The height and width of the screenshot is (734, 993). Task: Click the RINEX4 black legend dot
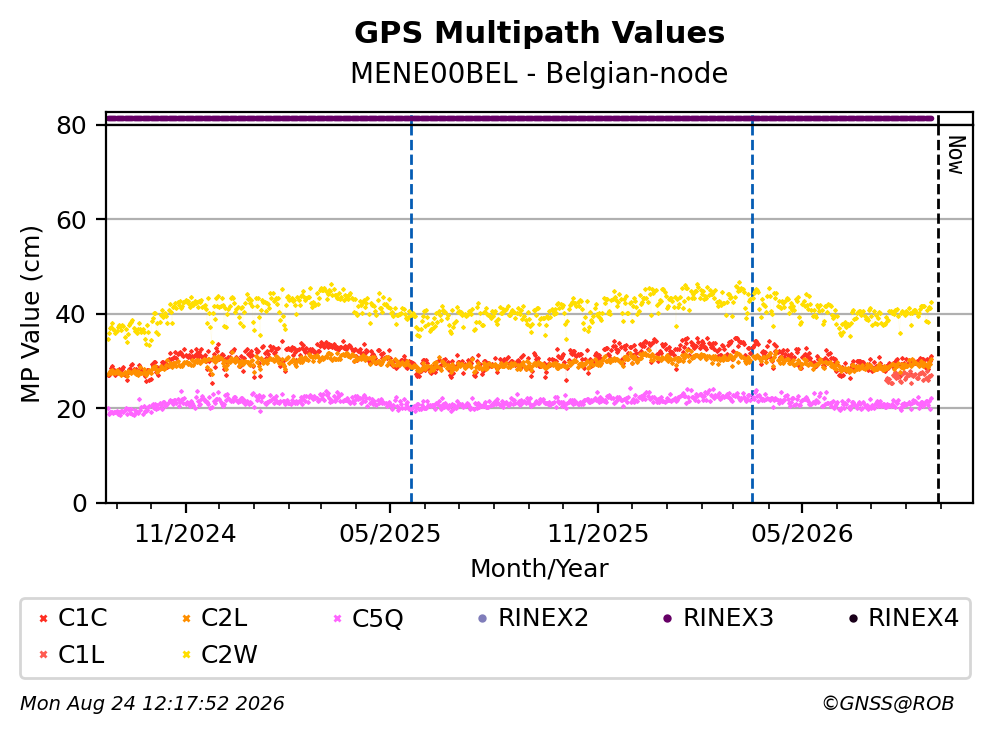click(853, 618)
